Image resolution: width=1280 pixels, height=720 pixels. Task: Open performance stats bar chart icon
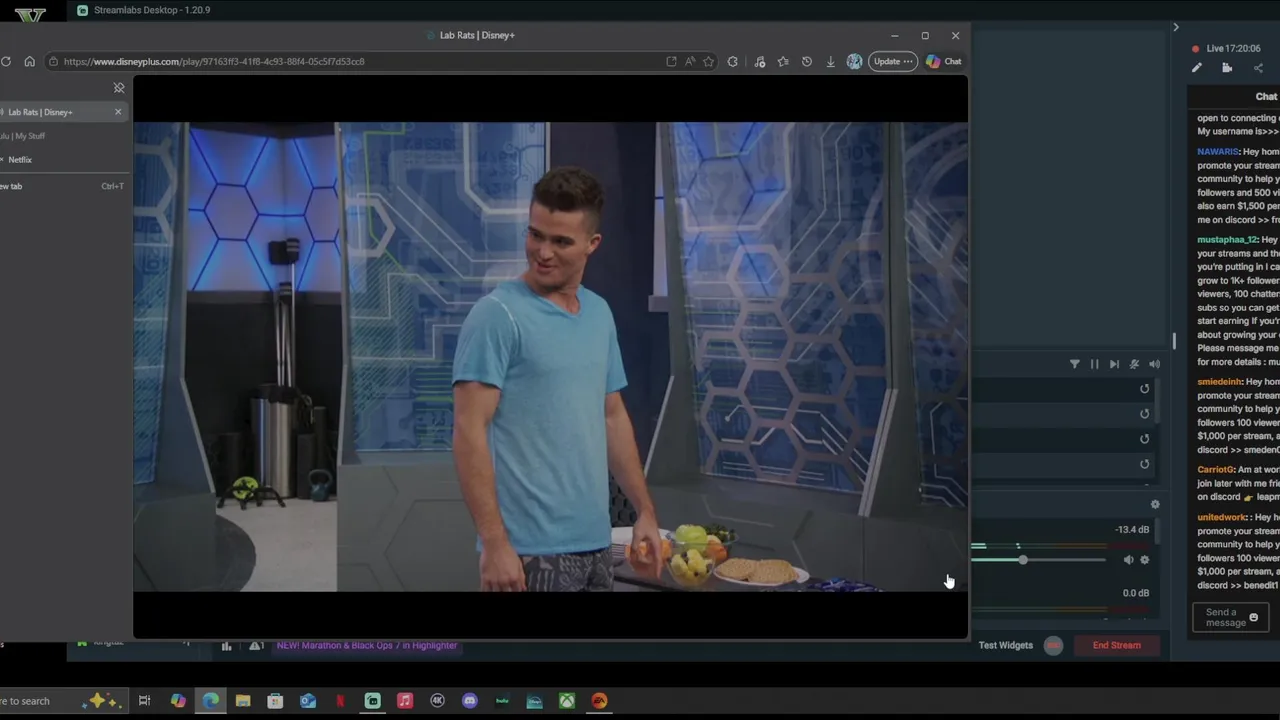point(227,645)
